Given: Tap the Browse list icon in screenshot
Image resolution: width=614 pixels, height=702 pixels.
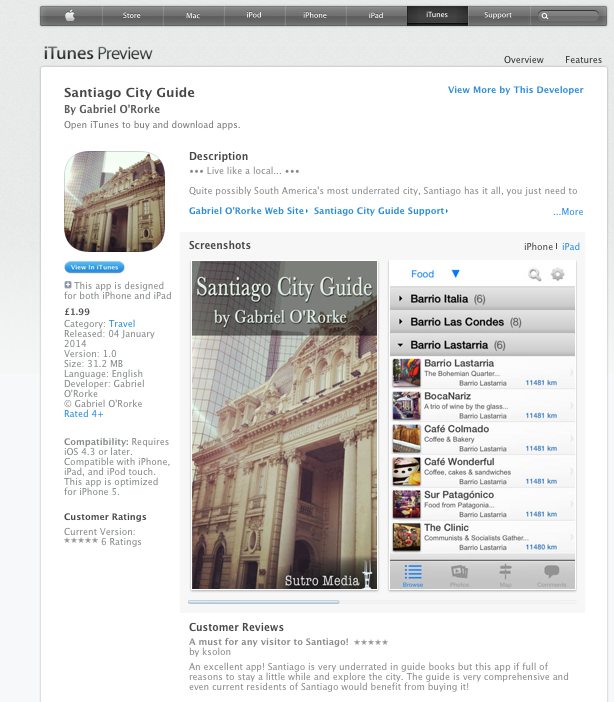Looking at the screenshot, I should click(413, 572).
